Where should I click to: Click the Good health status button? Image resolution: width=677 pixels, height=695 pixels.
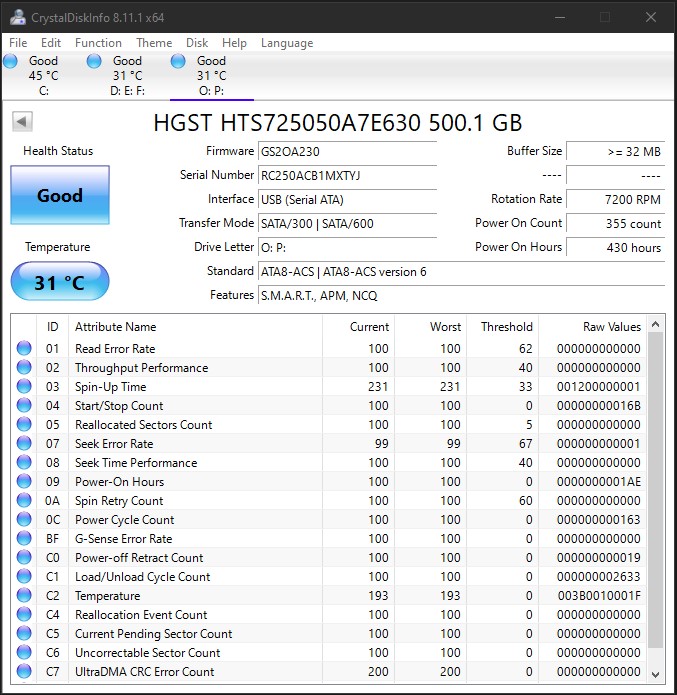coord(60,195)
